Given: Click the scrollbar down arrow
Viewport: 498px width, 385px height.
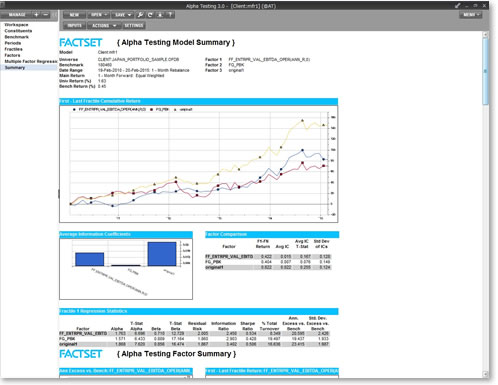Looking at the screenshot, I should tap(486, 374).
